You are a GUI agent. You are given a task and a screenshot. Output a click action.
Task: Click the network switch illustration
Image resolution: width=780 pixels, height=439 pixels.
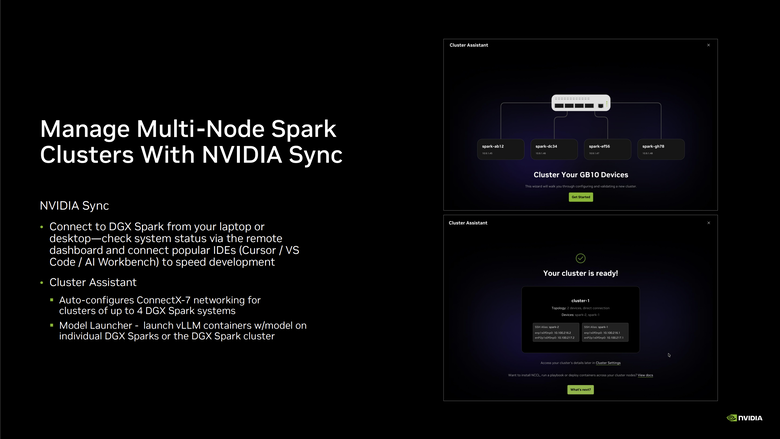point(581,103)
